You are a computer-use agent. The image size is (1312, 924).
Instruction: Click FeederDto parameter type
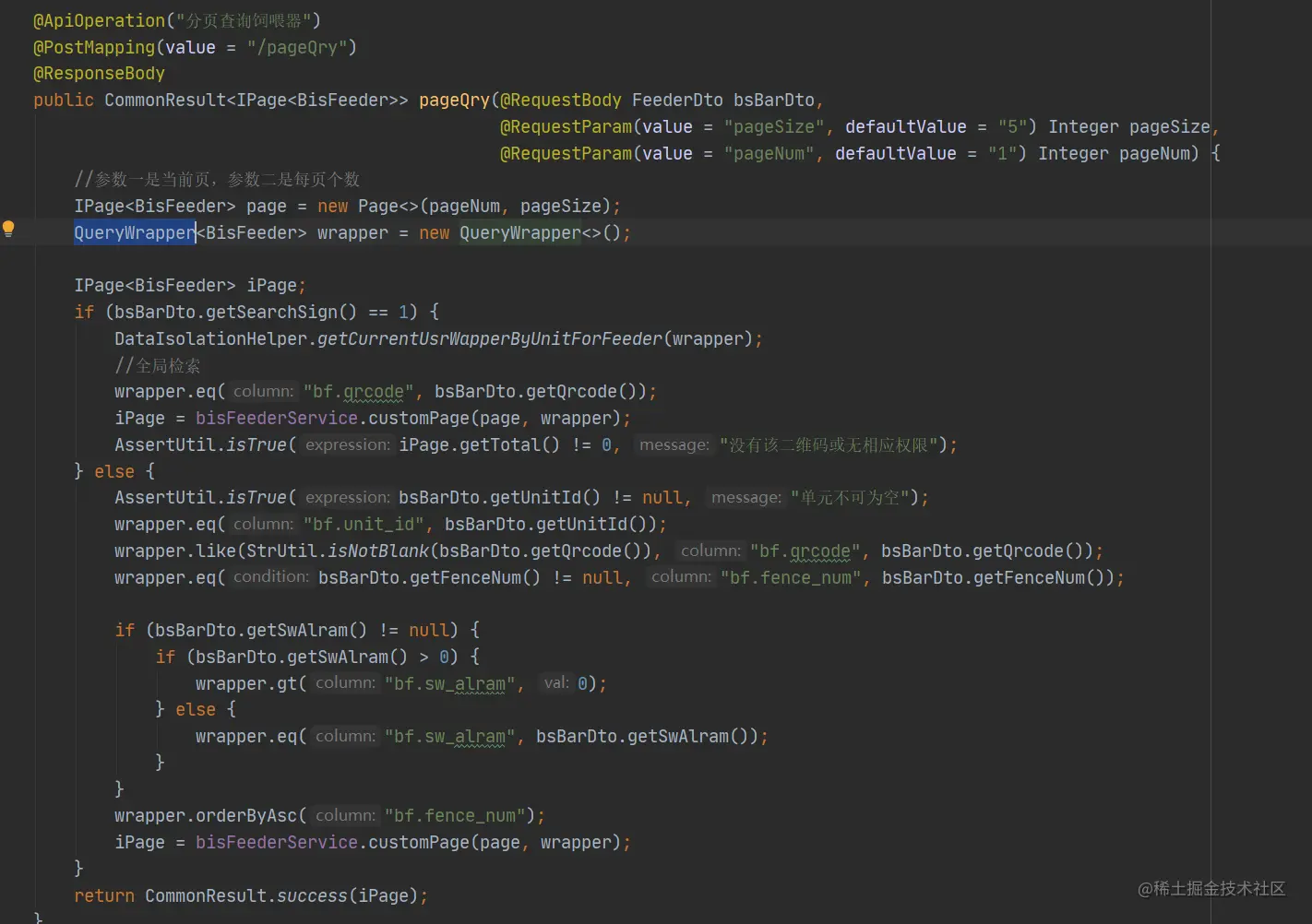click(x=677, y=100)
